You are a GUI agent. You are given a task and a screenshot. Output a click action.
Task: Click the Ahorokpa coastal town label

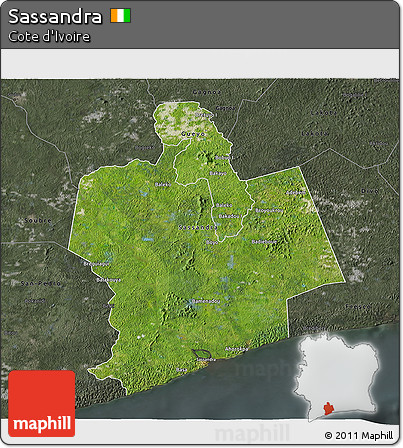point(236,349)
